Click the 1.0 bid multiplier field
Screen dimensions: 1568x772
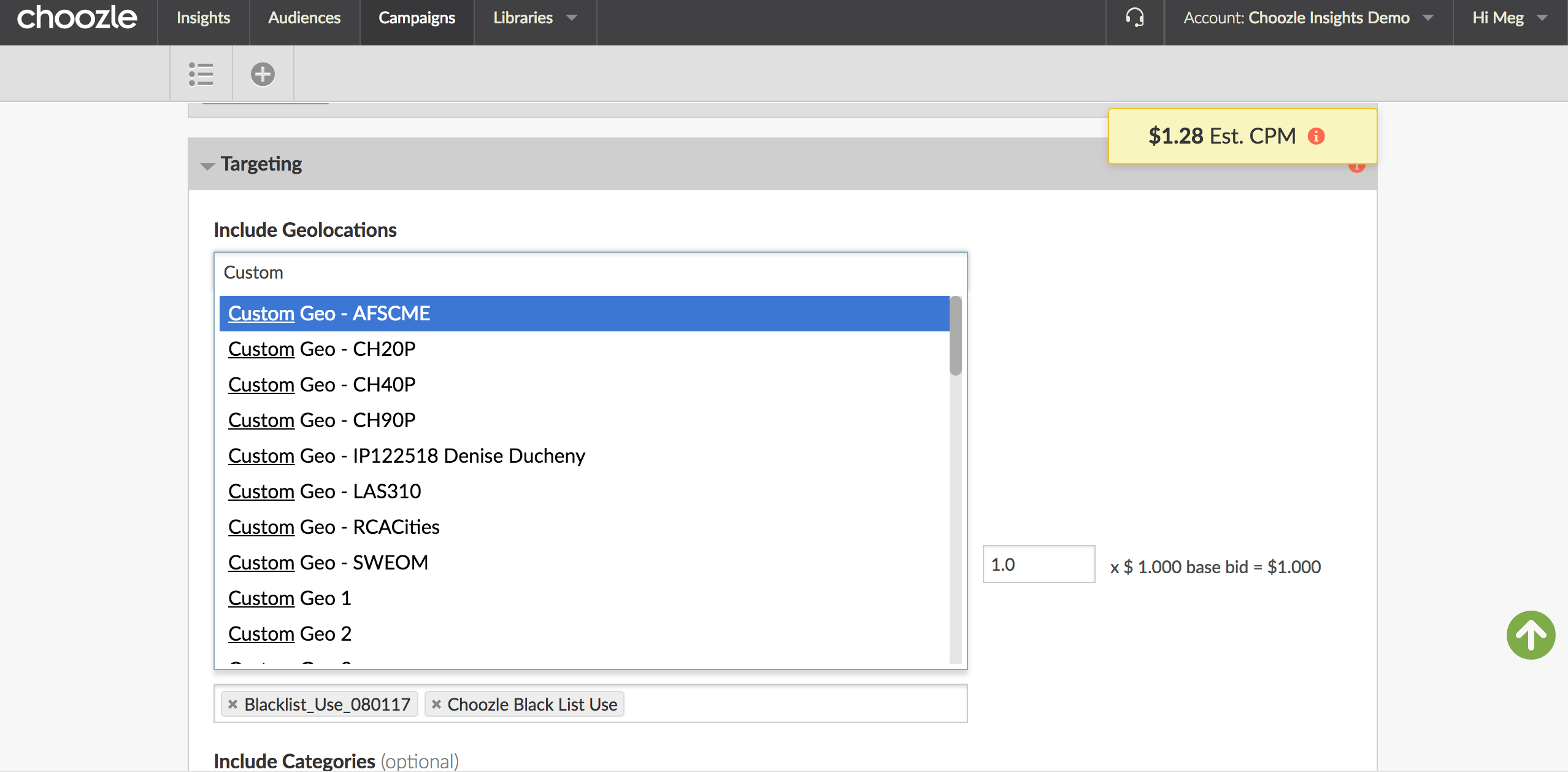1039,565
